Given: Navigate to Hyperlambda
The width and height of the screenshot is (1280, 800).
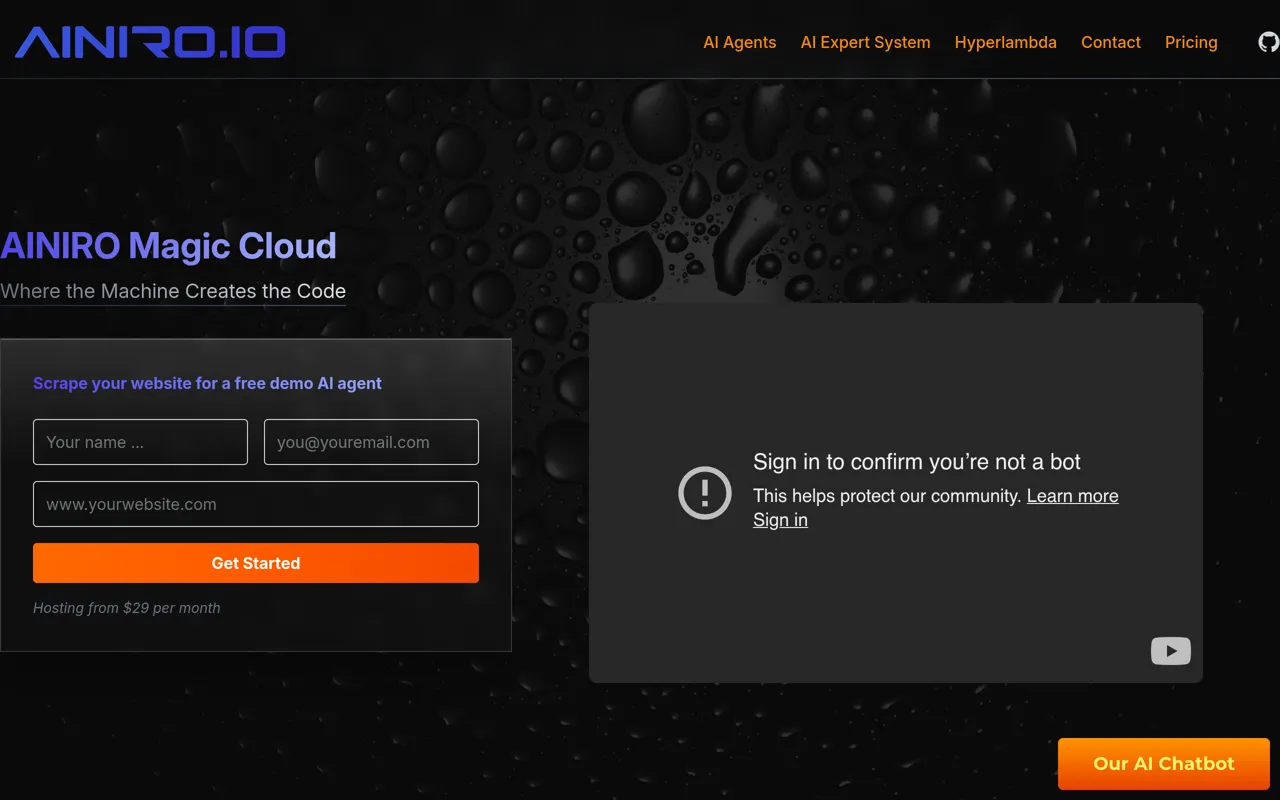Looking at the screenshot, I should point(1006,42).
